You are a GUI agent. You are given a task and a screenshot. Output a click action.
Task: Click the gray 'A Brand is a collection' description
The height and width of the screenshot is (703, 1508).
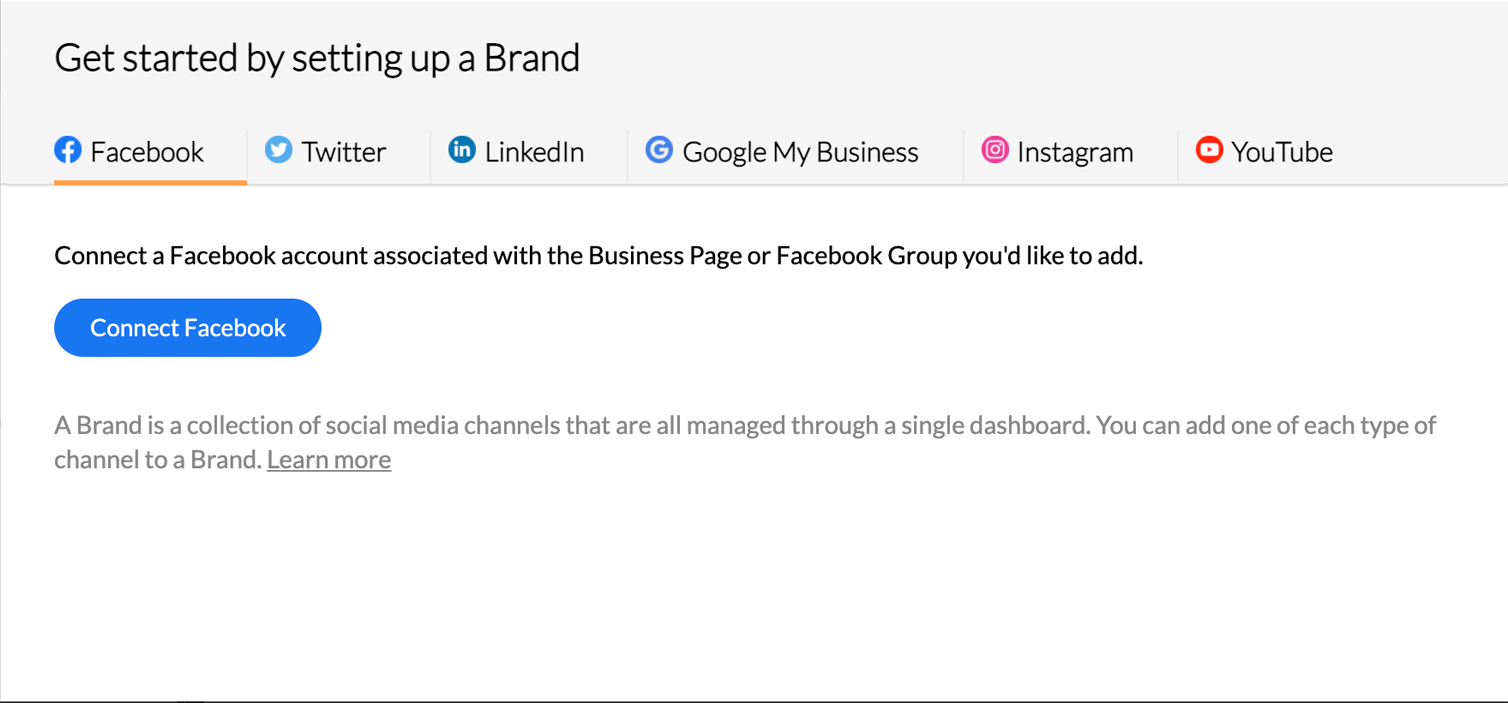coord(745,443)
